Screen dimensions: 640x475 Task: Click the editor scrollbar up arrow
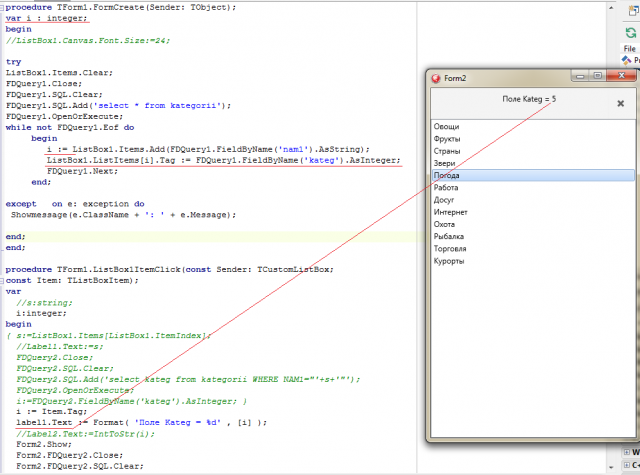[x=611, y=7]
